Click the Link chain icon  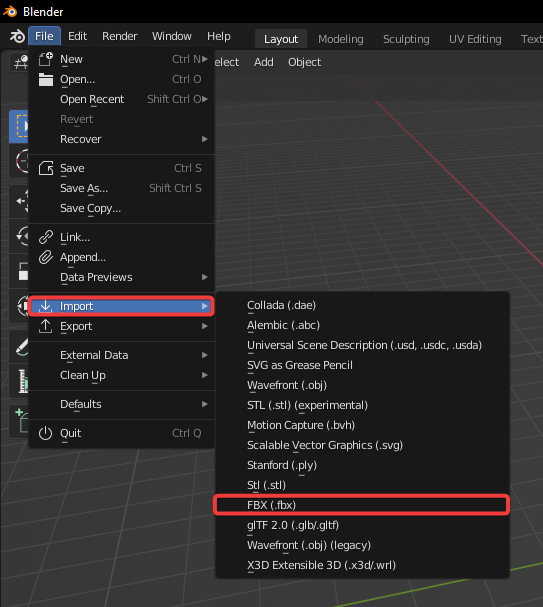(x=46, y=237)
